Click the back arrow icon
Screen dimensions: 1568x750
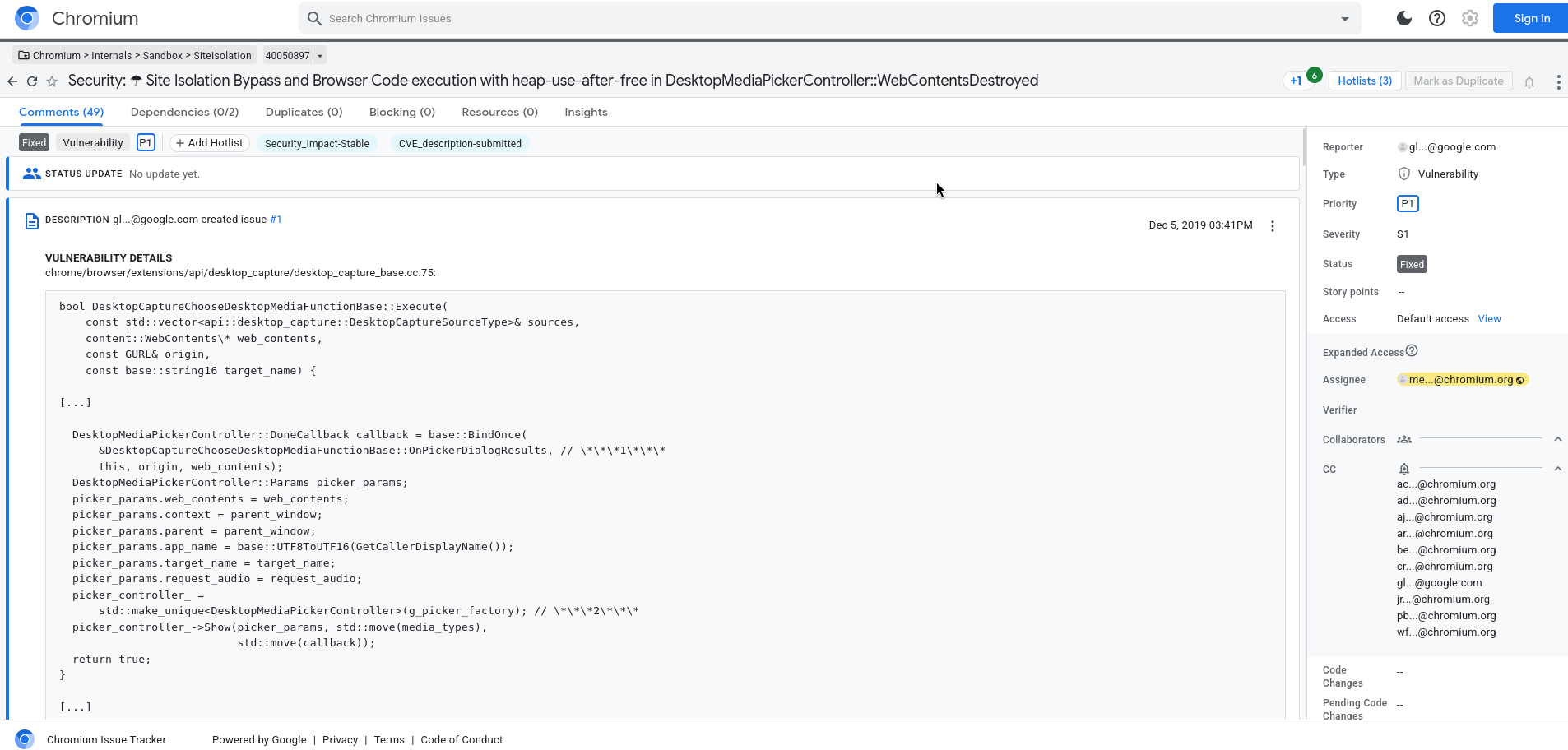coord(12,81)
